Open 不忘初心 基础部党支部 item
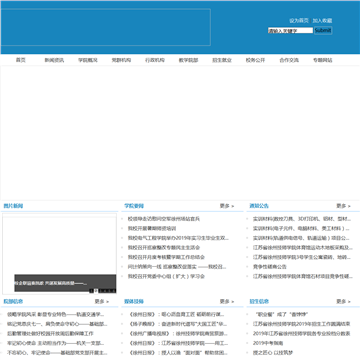The width and height of the screenshot is (360, 360). point(57,353)
